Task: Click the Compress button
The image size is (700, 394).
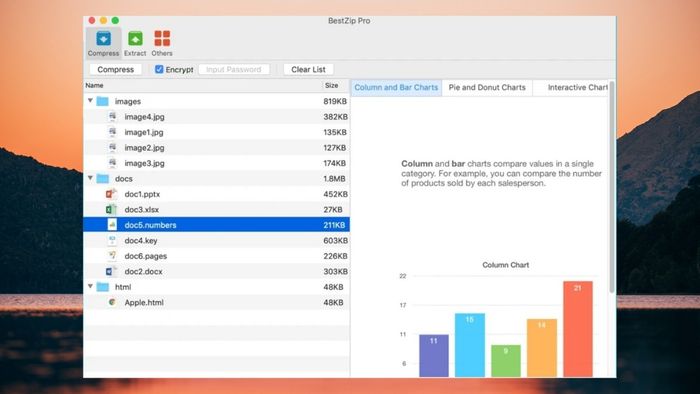Action: pyautogui.click(x=116, y=70)
